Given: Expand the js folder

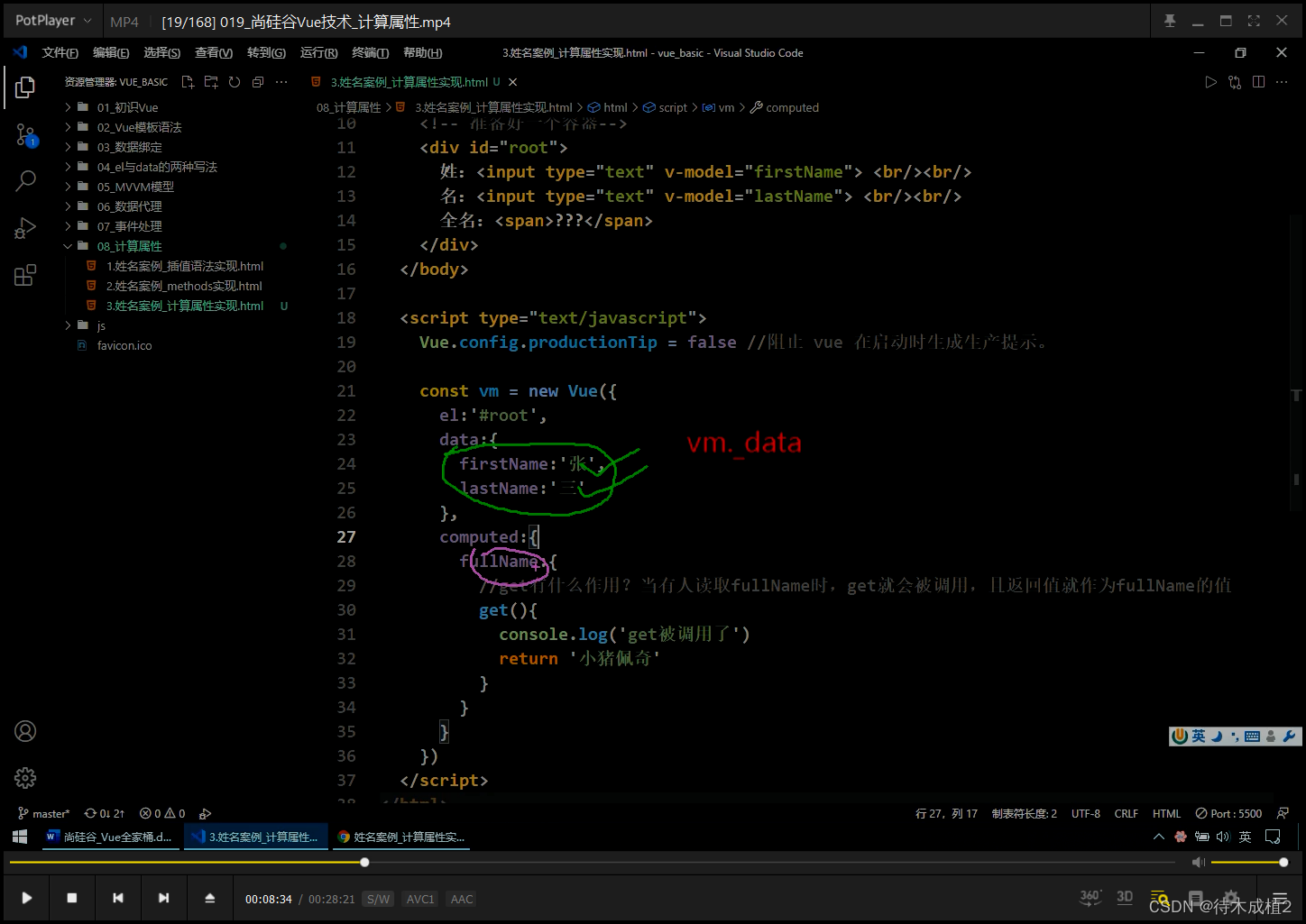Looking at the screenshot, I should pos(101,325).
